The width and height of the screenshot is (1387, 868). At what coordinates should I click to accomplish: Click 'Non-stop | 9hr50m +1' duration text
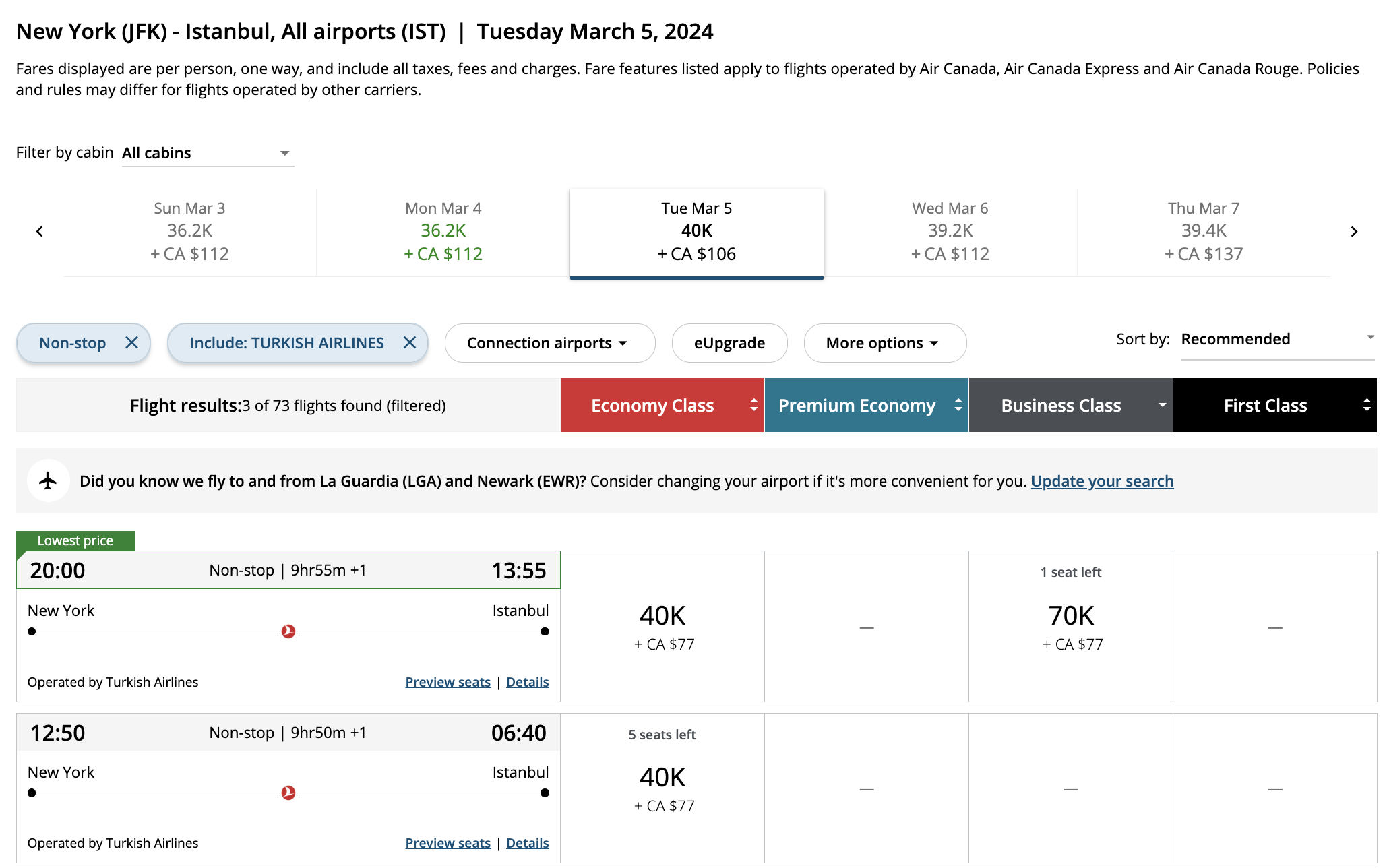[x=288, y=733]
